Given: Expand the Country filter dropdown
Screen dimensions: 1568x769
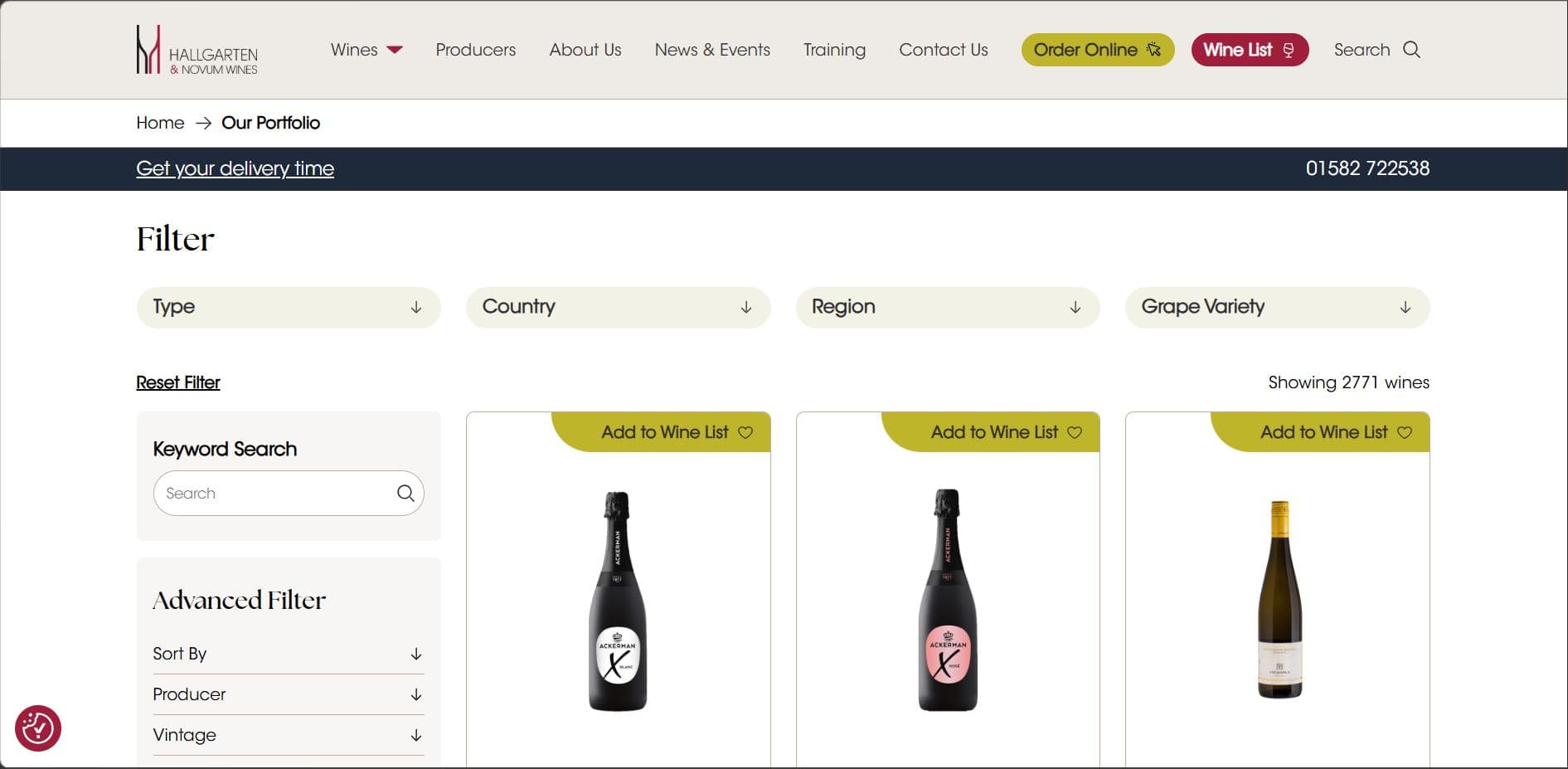Looking at the screenshot, I should pos(618,307).
